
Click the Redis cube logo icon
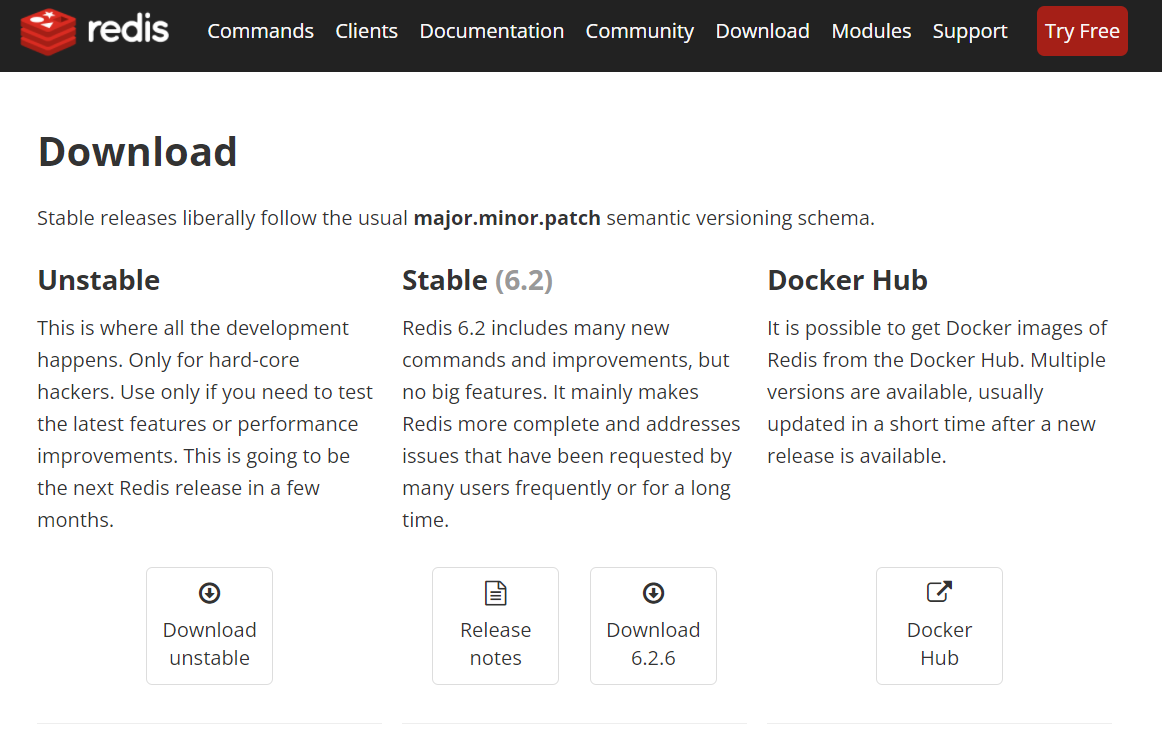pos(48,31)
